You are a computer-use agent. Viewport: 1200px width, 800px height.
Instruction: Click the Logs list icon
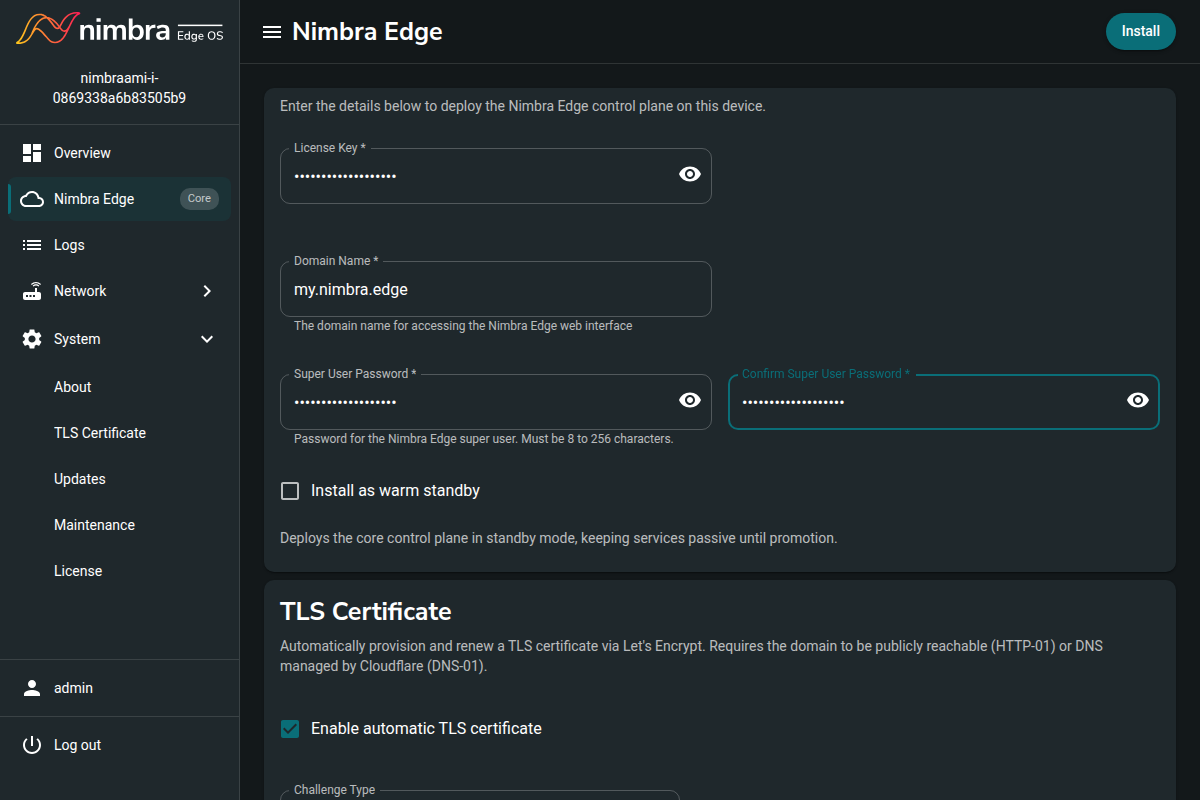(x=32, y=245)
